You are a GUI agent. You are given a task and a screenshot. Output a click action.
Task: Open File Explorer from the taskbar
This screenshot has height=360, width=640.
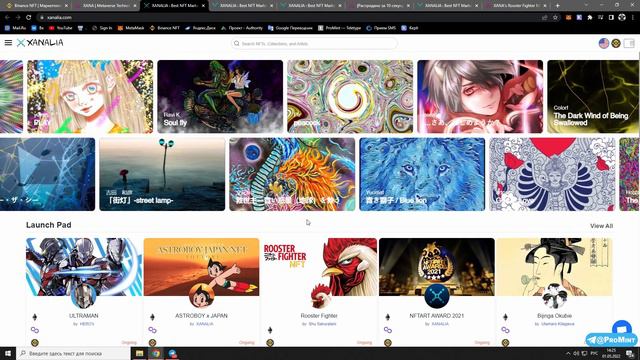(140, 353)
